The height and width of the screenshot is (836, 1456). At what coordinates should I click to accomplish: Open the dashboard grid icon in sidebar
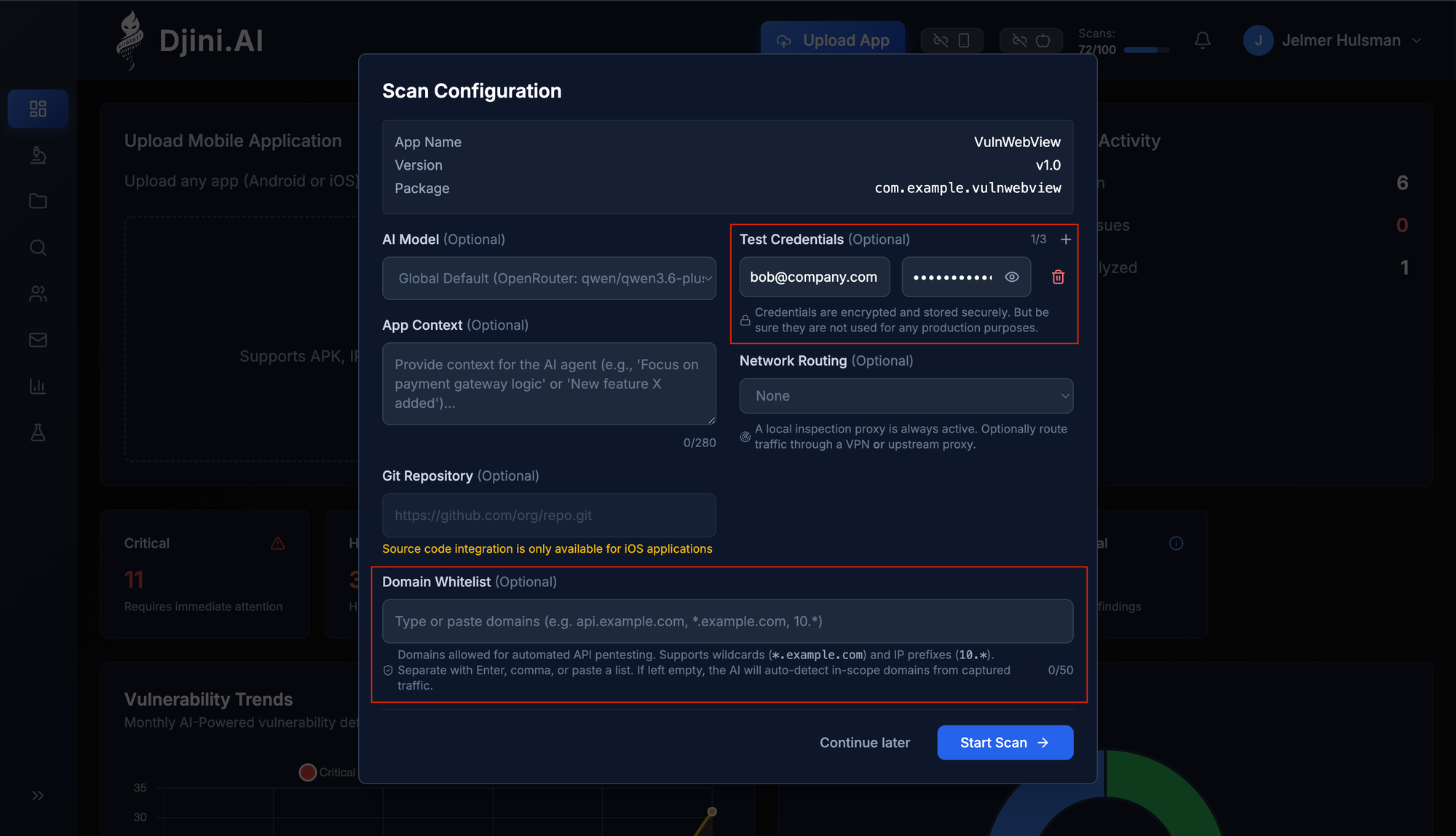click(x=38, y=109)
